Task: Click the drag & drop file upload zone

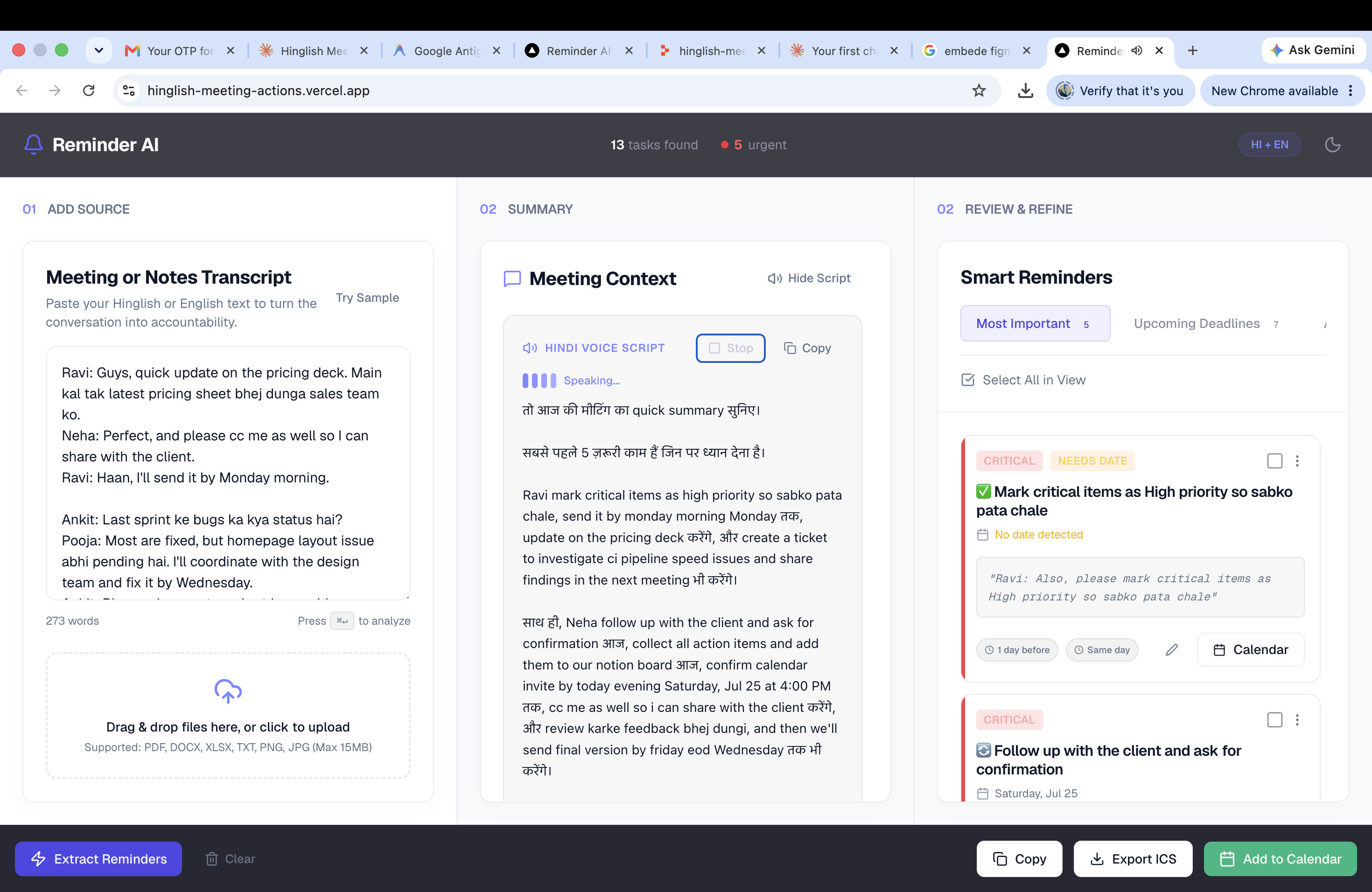Action: (228, 716)
